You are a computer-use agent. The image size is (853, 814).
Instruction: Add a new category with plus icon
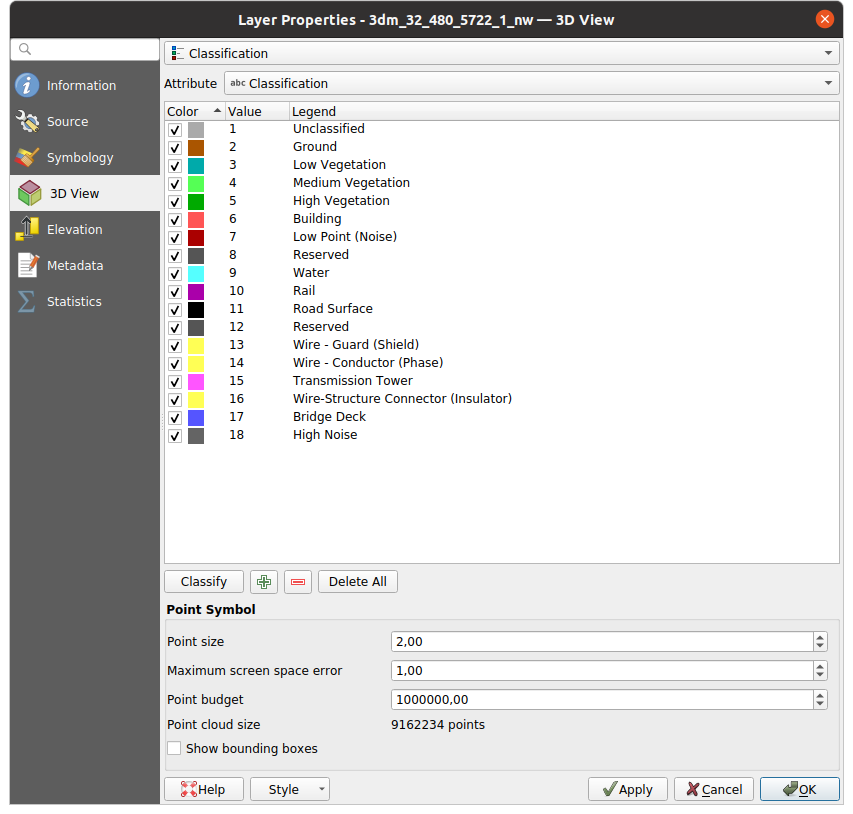(264, 582)
